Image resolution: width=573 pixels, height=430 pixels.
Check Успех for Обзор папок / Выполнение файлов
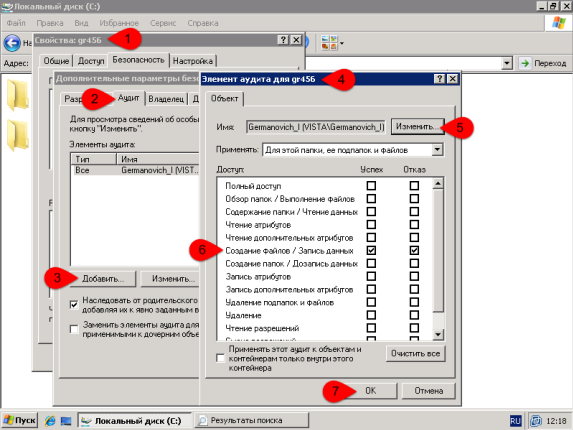click(x=371, y=199)
